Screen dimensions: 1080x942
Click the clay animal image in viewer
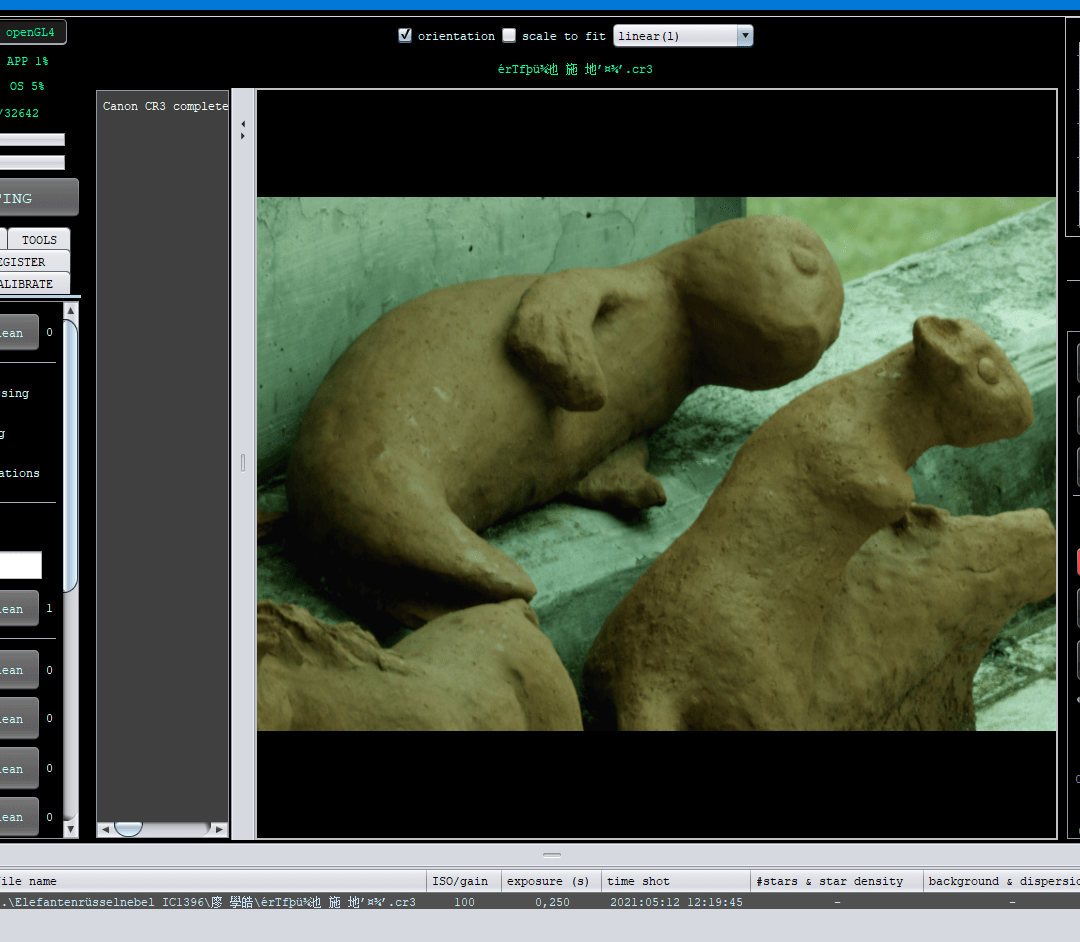(x=656, y=464)
